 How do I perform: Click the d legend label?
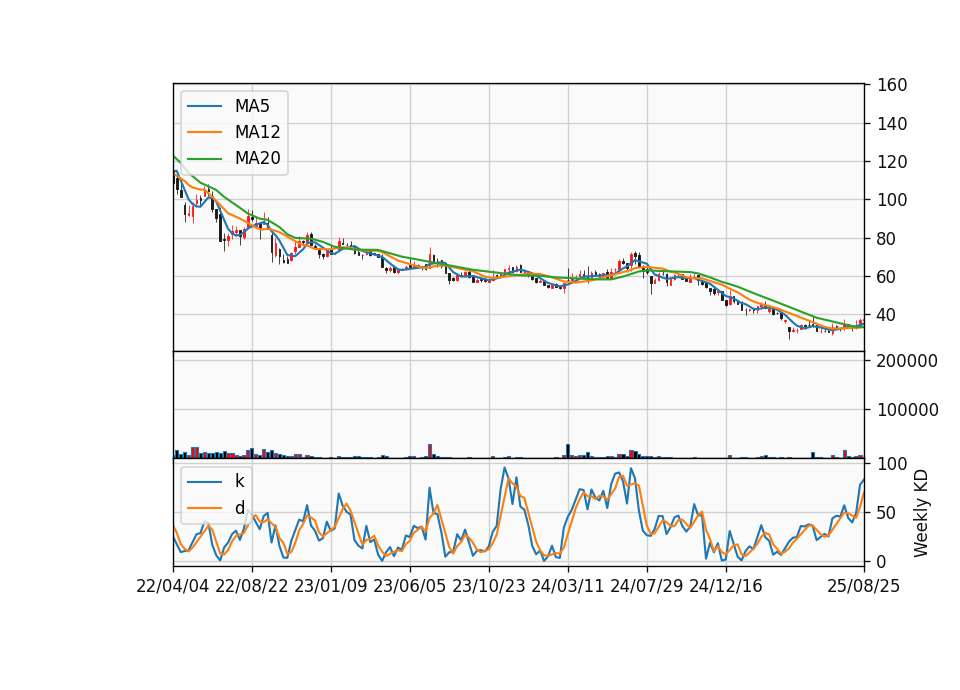239,508
